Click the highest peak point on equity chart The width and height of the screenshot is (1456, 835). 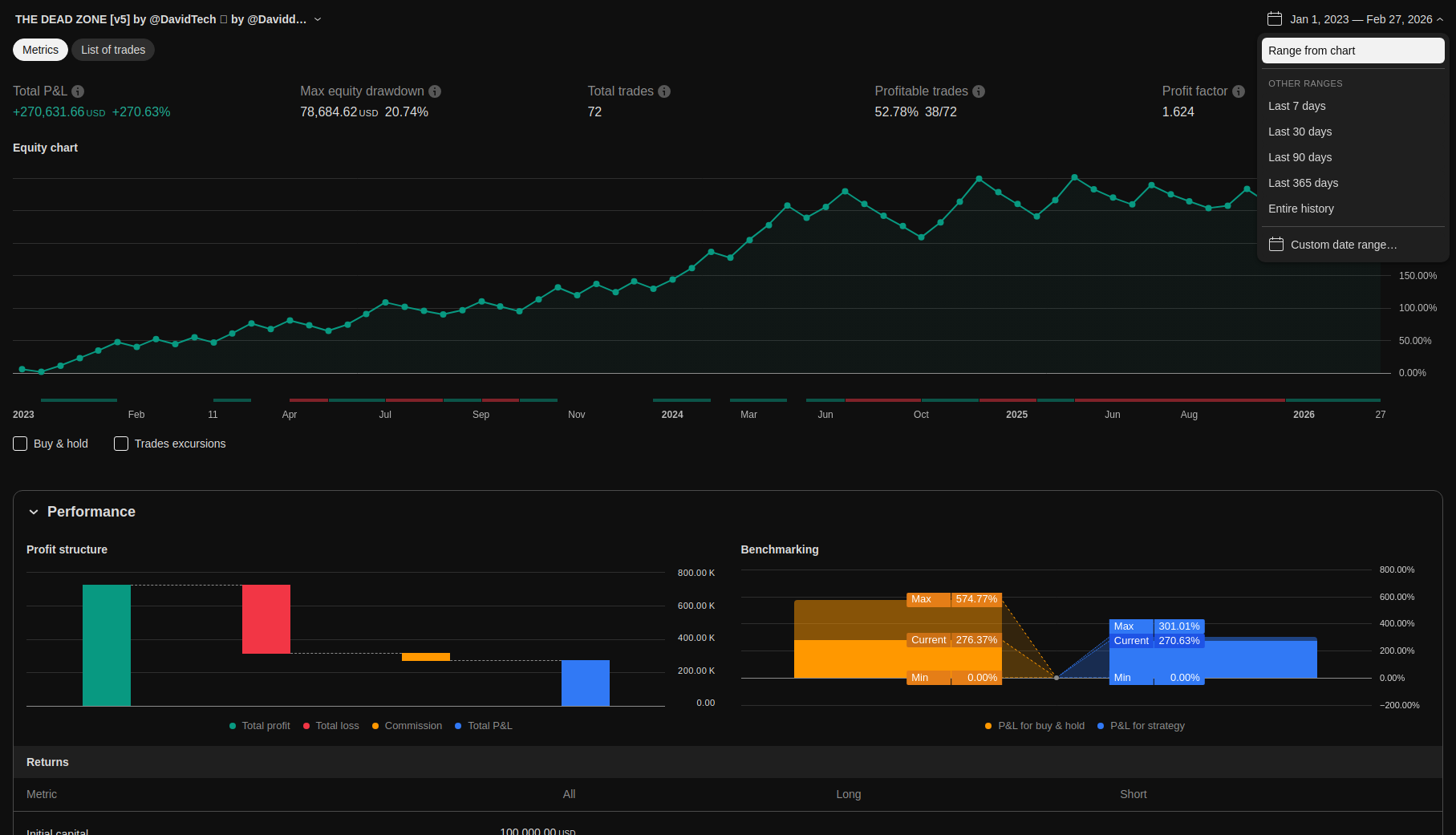coord(1074,176)
